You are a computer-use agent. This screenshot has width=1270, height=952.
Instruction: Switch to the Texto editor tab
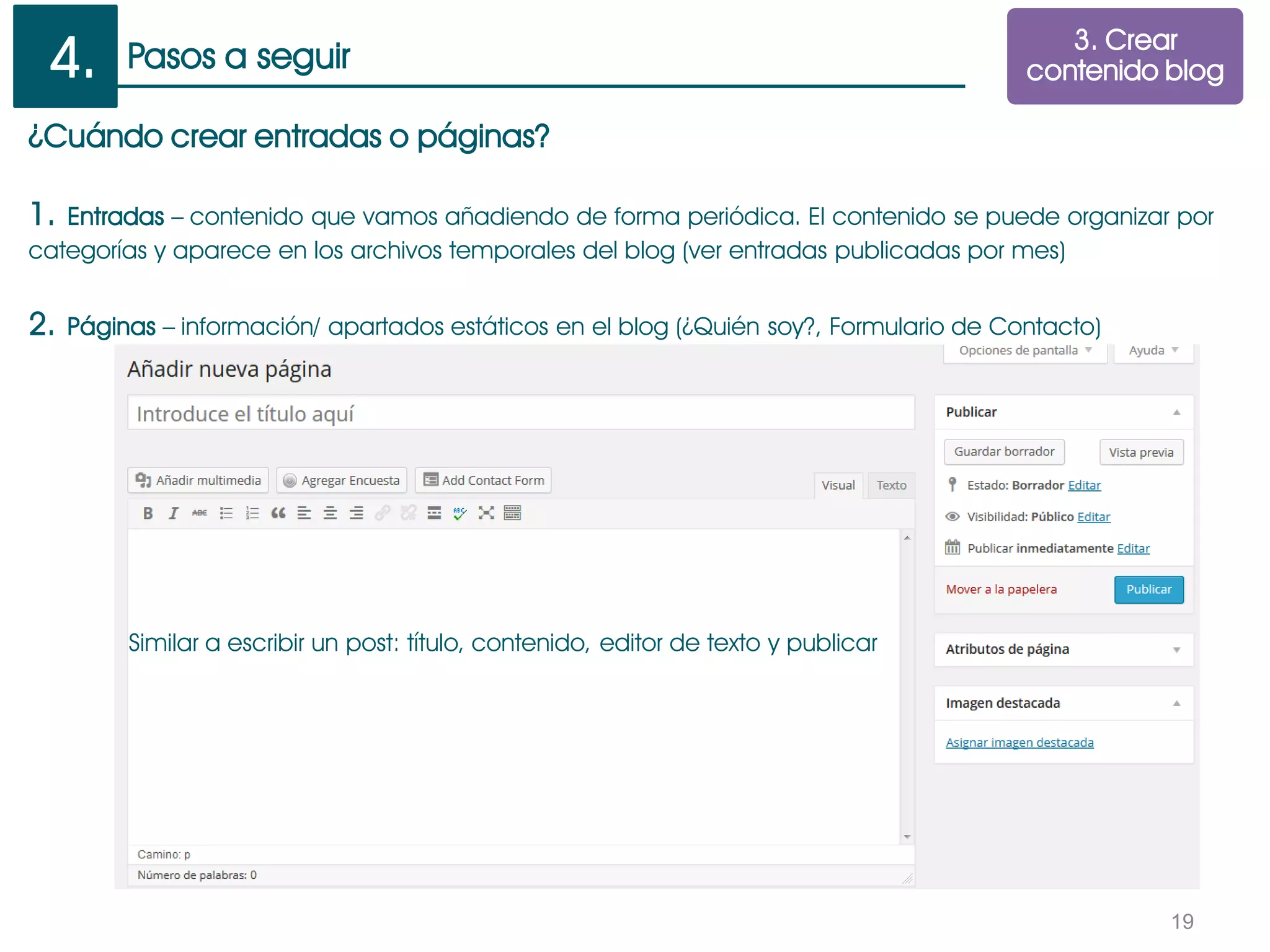click(891, 485)
